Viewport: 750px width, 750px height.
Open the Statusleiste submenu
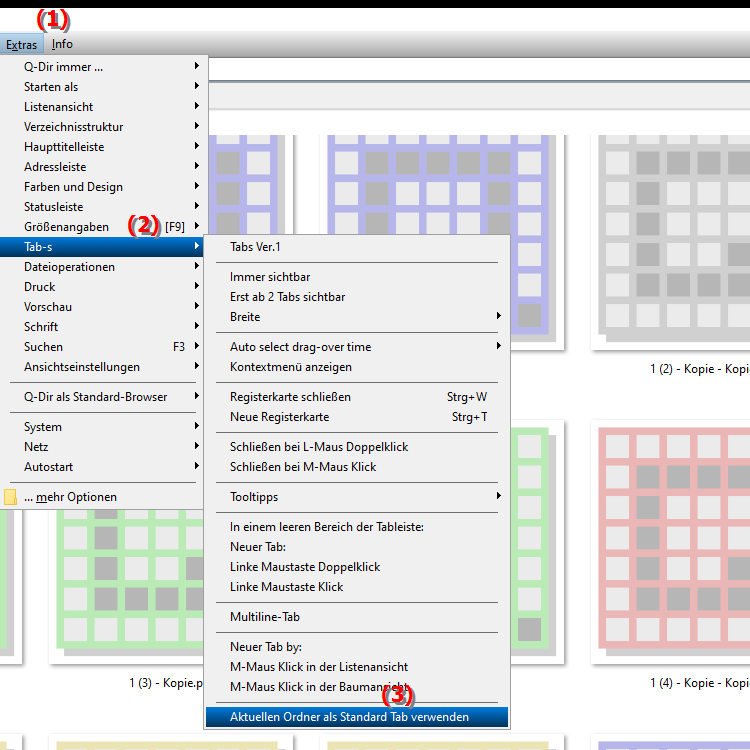(103, 207)
